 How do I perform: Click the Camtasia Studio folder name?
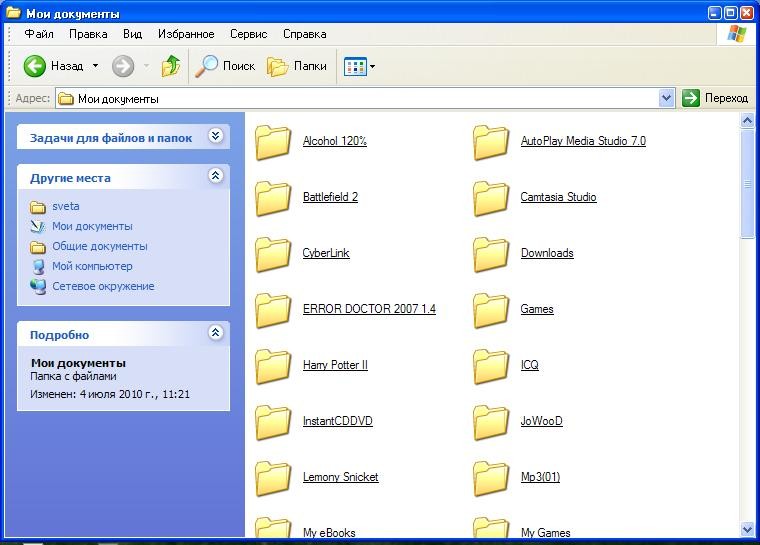click(558, 197)
